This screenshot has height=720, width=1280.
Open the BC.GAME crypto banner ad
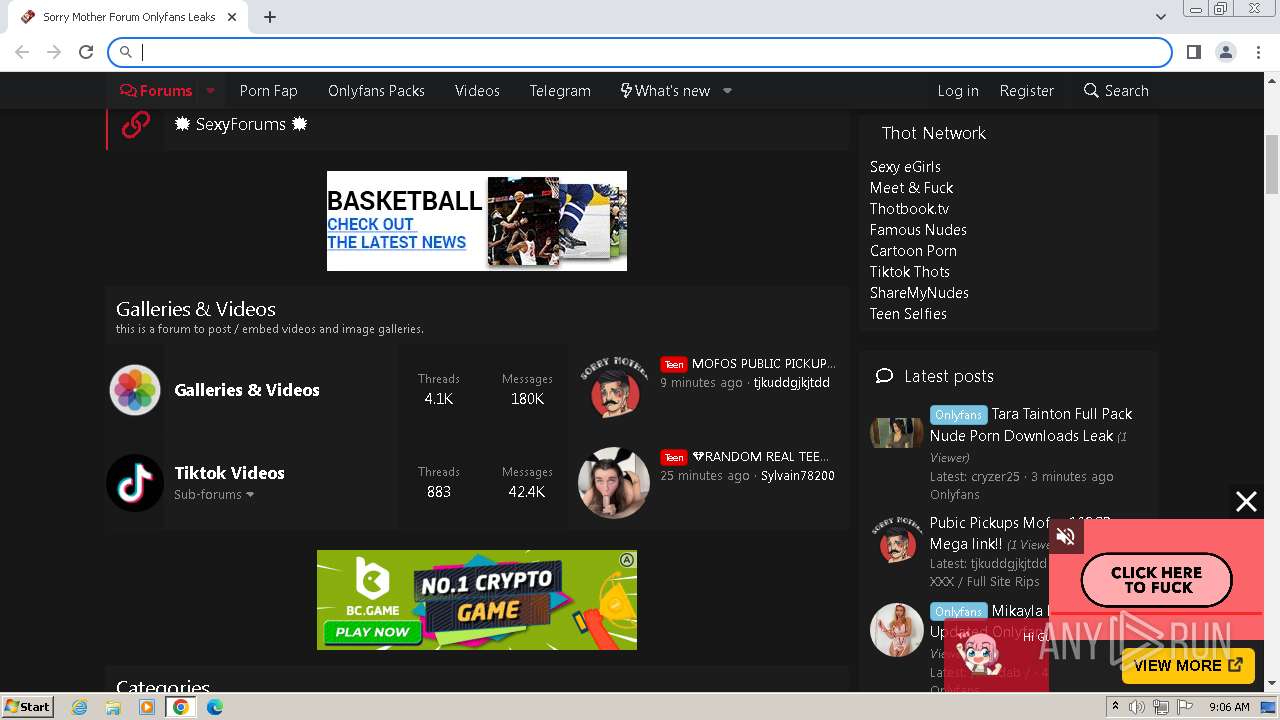(x=477, y=600)
